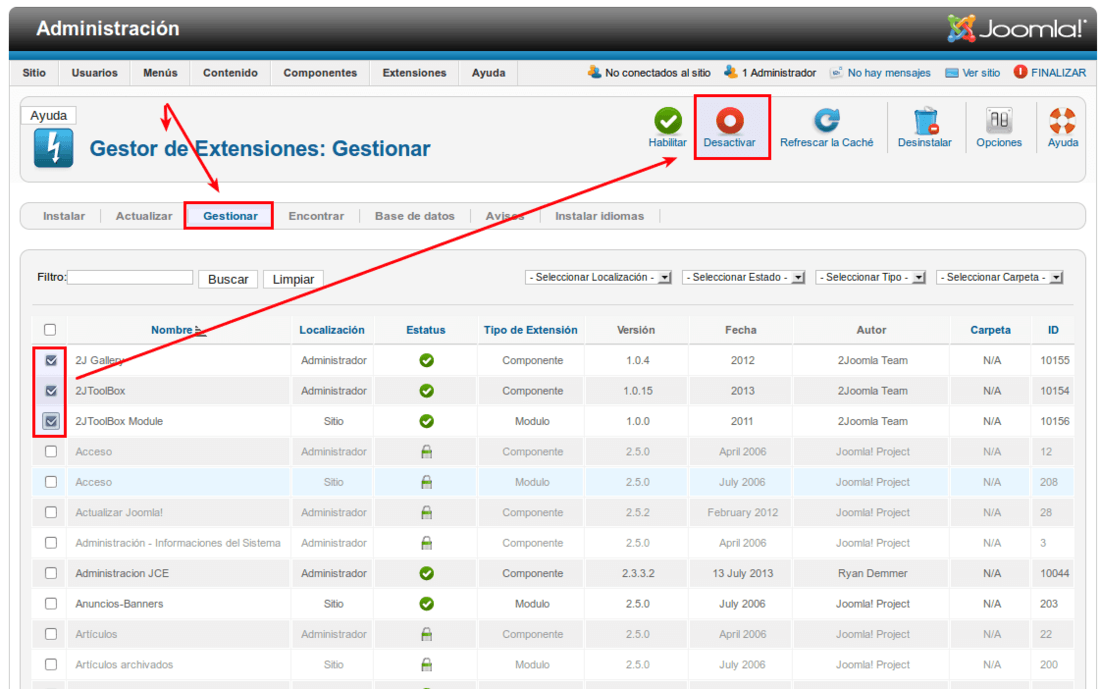Sort table by Estatus column header
Viewport: 1100px width, 689px height.
point(426,330)
